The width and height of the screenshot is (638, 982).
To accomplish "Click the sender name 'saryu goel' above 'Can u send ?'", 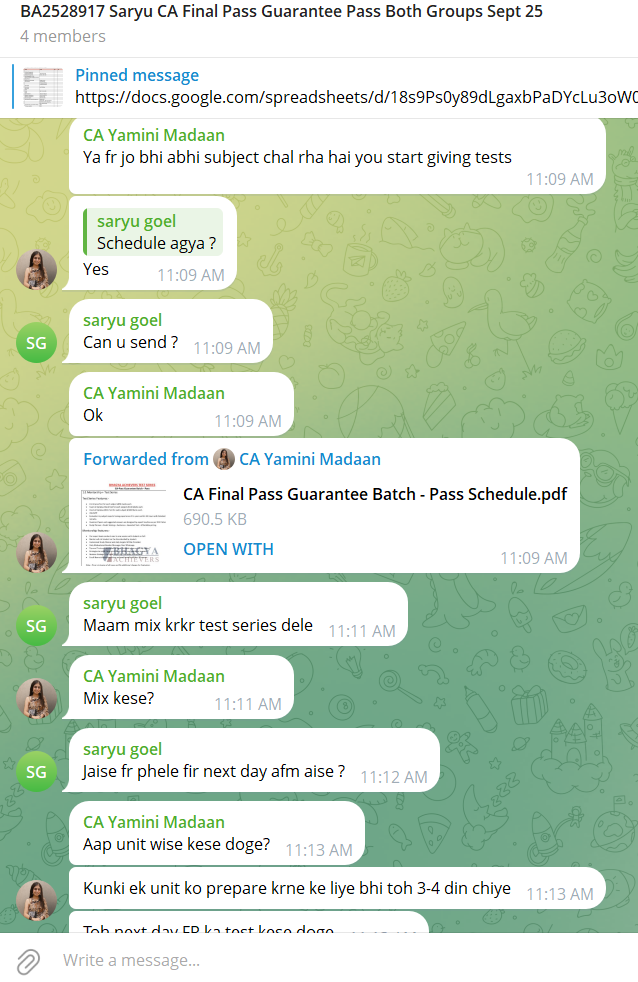I will click(x=123, y=320).
